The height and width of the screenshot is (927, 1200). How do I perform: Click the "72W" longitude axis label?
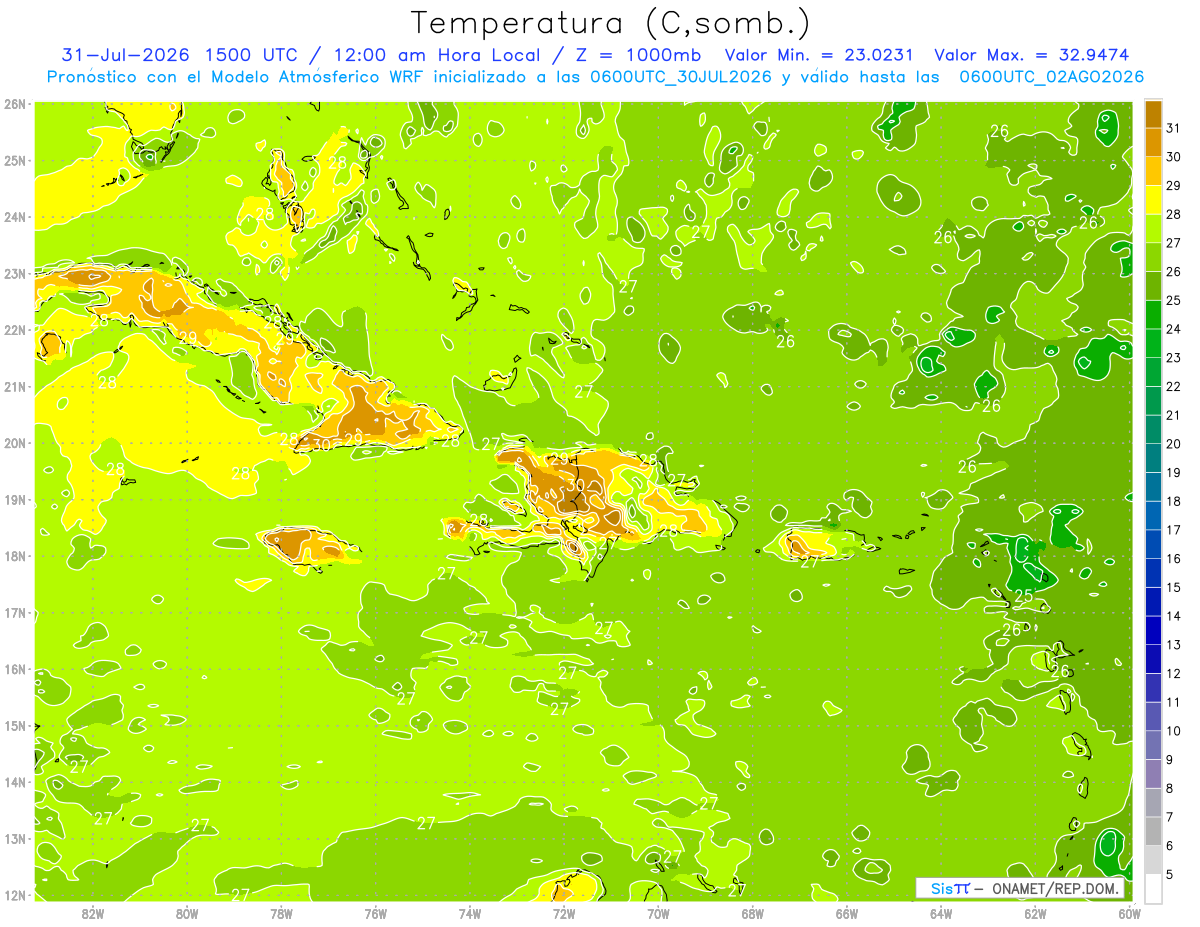(564, 913)
